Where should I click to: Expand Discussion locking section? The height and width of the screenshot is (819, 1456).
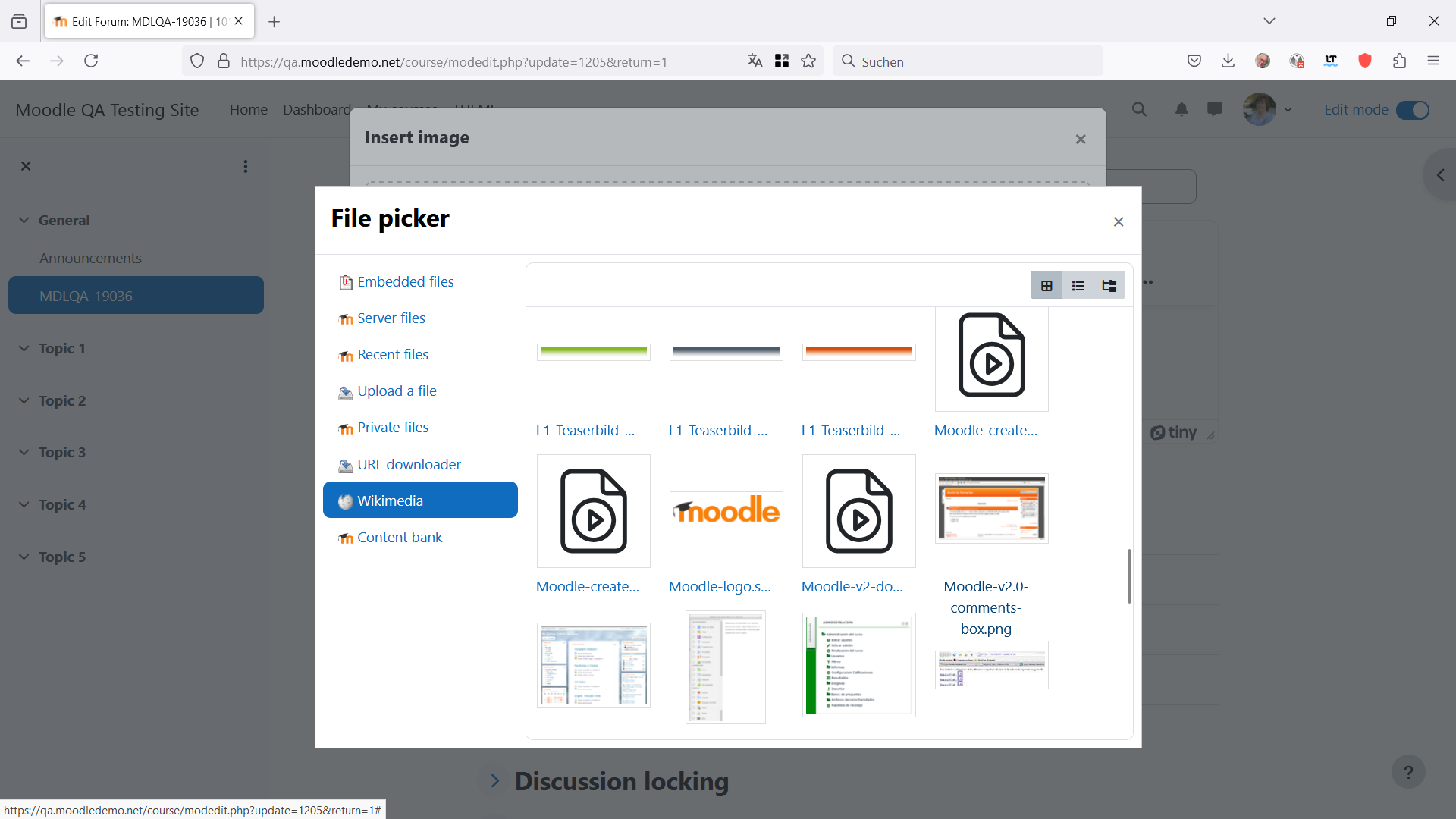(495, 781)
